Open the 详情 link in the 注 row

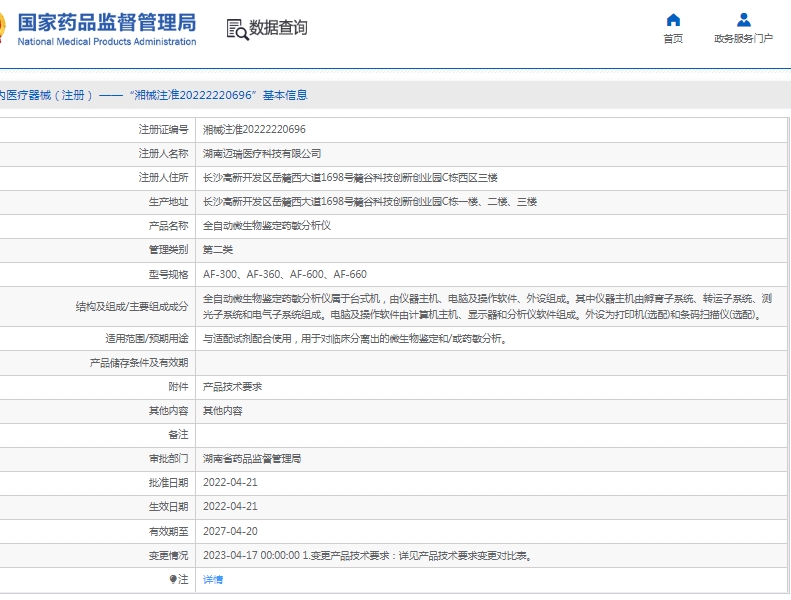[213, 579]
